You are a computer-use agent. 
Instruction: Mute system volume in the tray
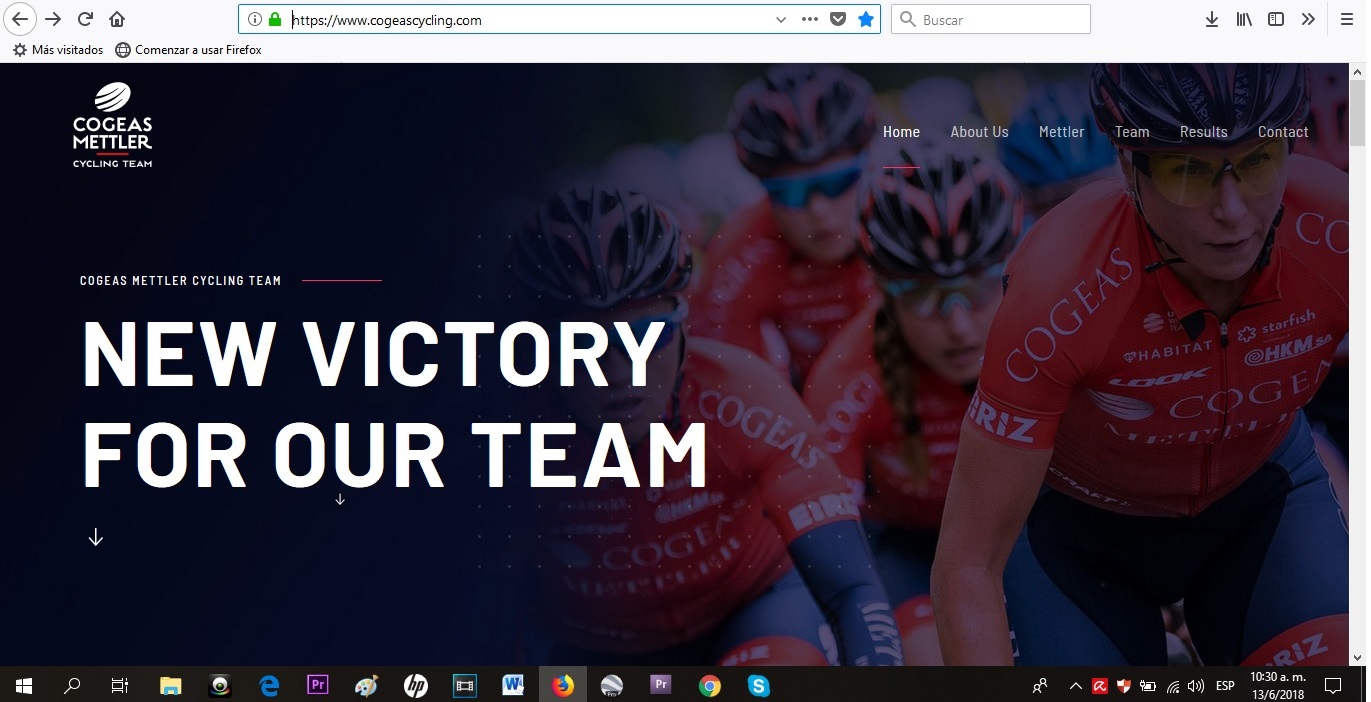tap(1196, 686)
